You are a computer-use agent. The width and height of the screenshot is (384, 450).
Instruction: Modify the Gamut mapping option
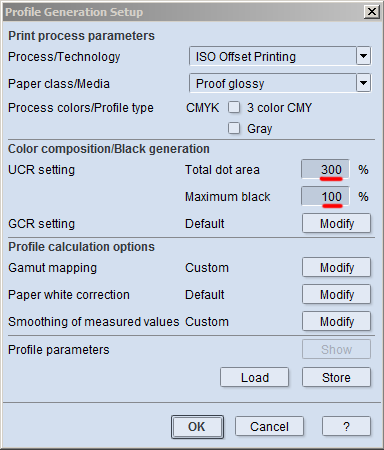coord(336,267)
